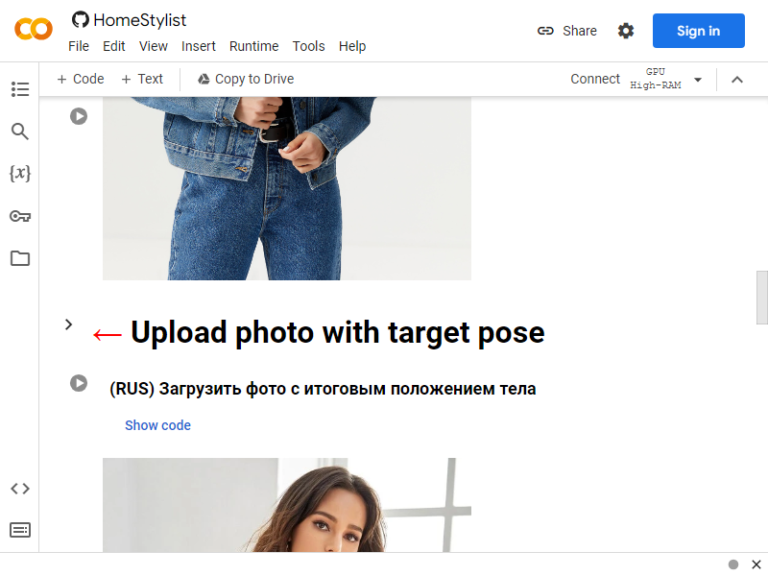The width and height of the screenshot is (768, 576).
Task: Collapse the Upload photo with target pose section
Action: (69, 324)
